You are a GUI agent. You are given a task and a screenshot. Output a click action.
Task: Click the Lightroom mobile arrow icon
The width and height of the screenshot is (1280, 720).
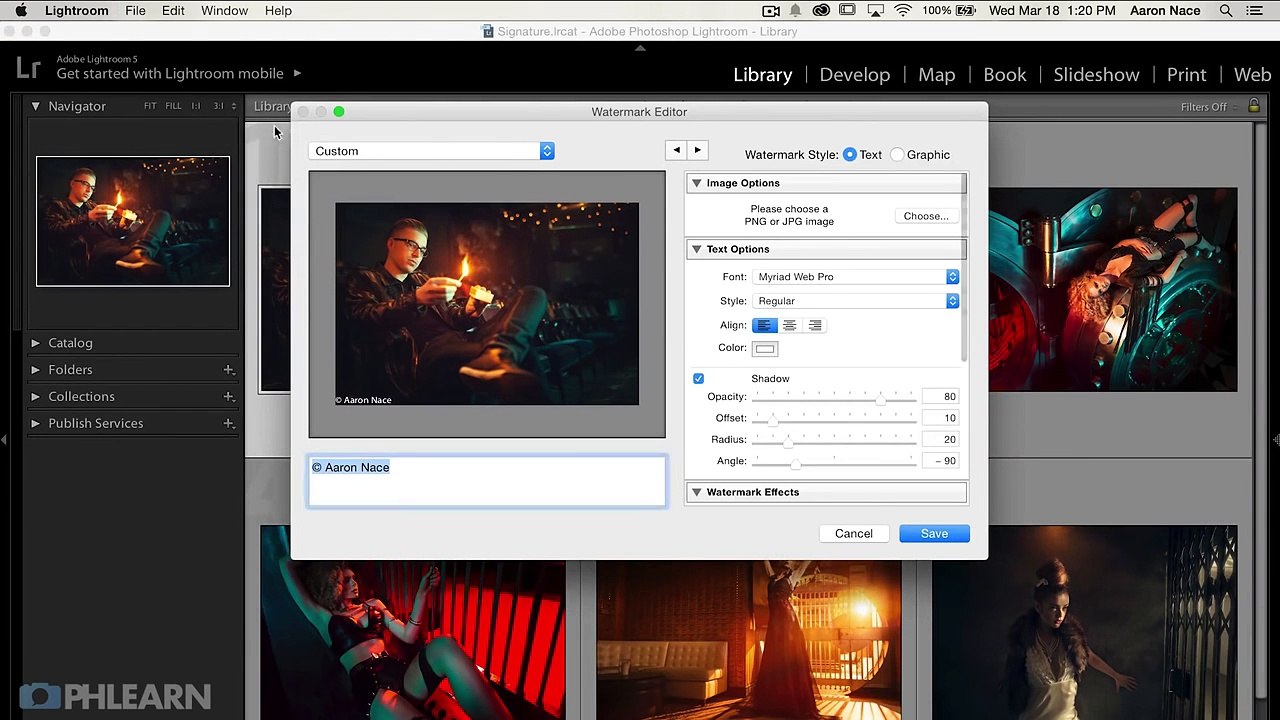click(x=297, y=73)
